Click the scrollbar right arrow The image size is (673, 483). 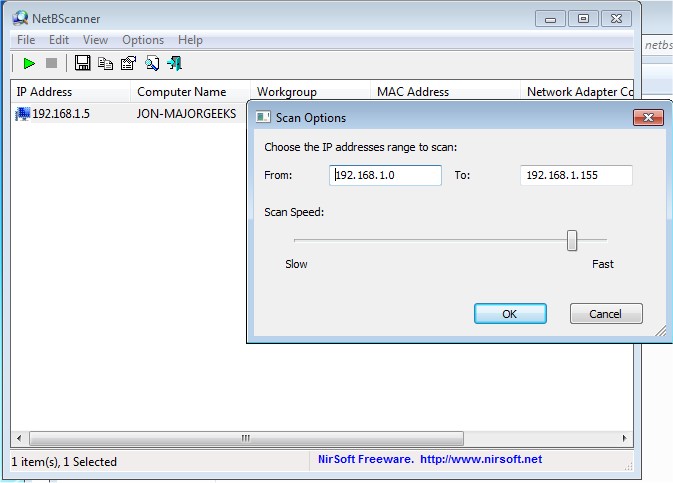pyautogui.click(x=624, y=438)
